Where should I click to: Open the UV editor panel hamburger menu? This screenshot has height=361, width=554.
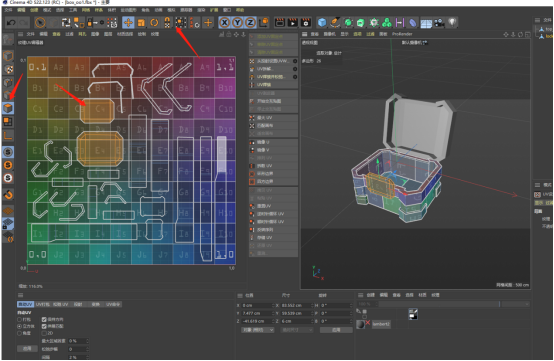click(x=20, y=34)
